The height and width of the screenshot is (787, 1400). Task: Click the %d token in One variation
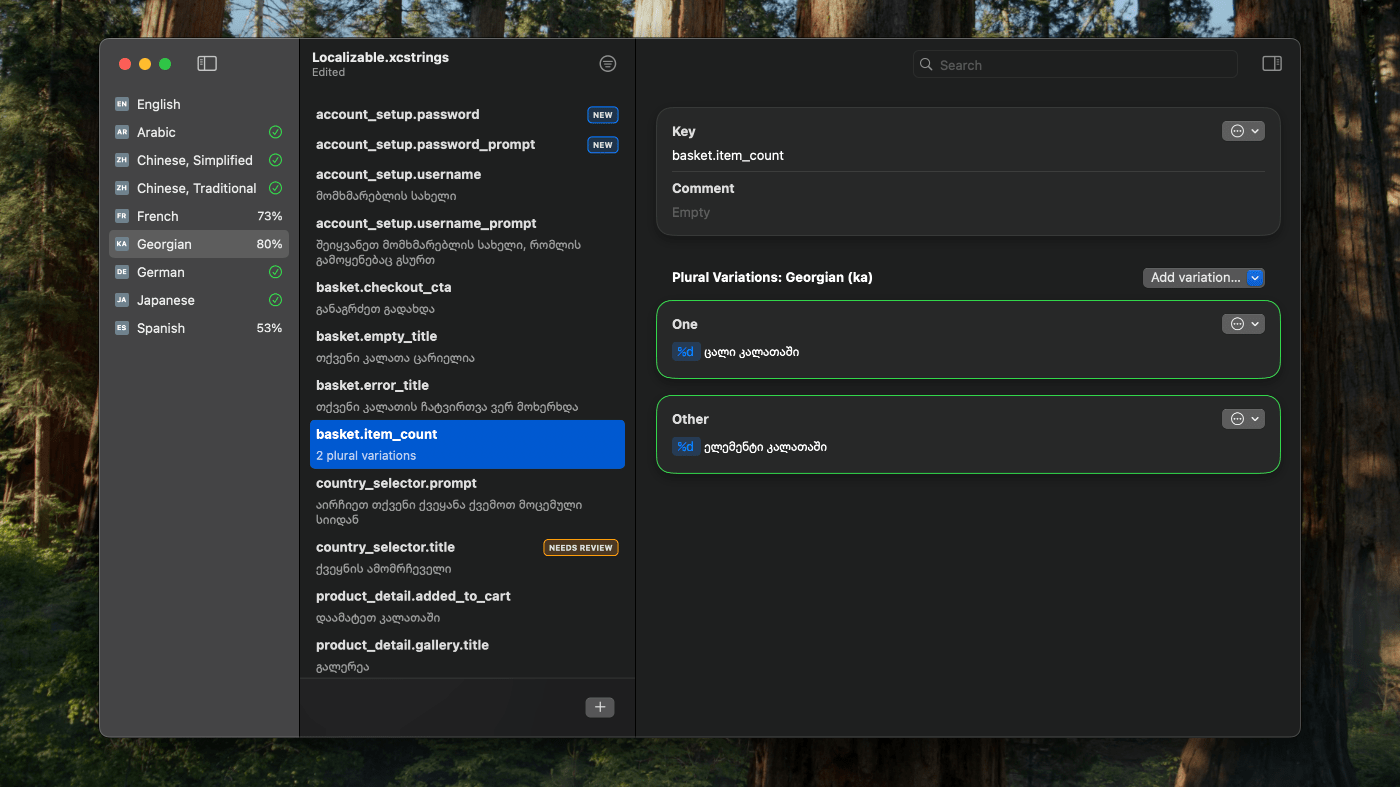click(685, 352)
